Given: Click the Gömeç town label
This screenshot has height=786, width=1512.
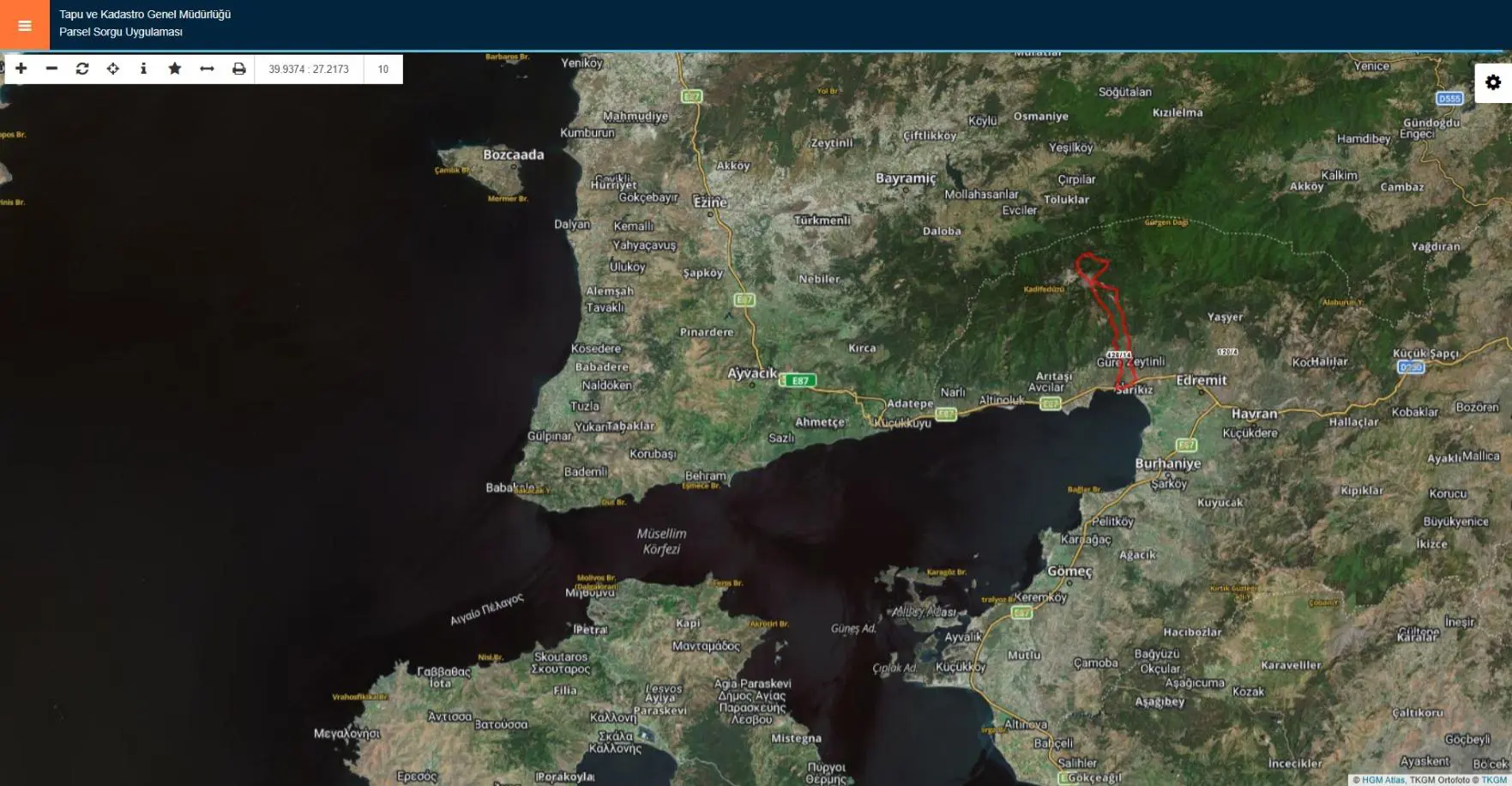Looking at the screenshot, I should (x=1069, y=571).
